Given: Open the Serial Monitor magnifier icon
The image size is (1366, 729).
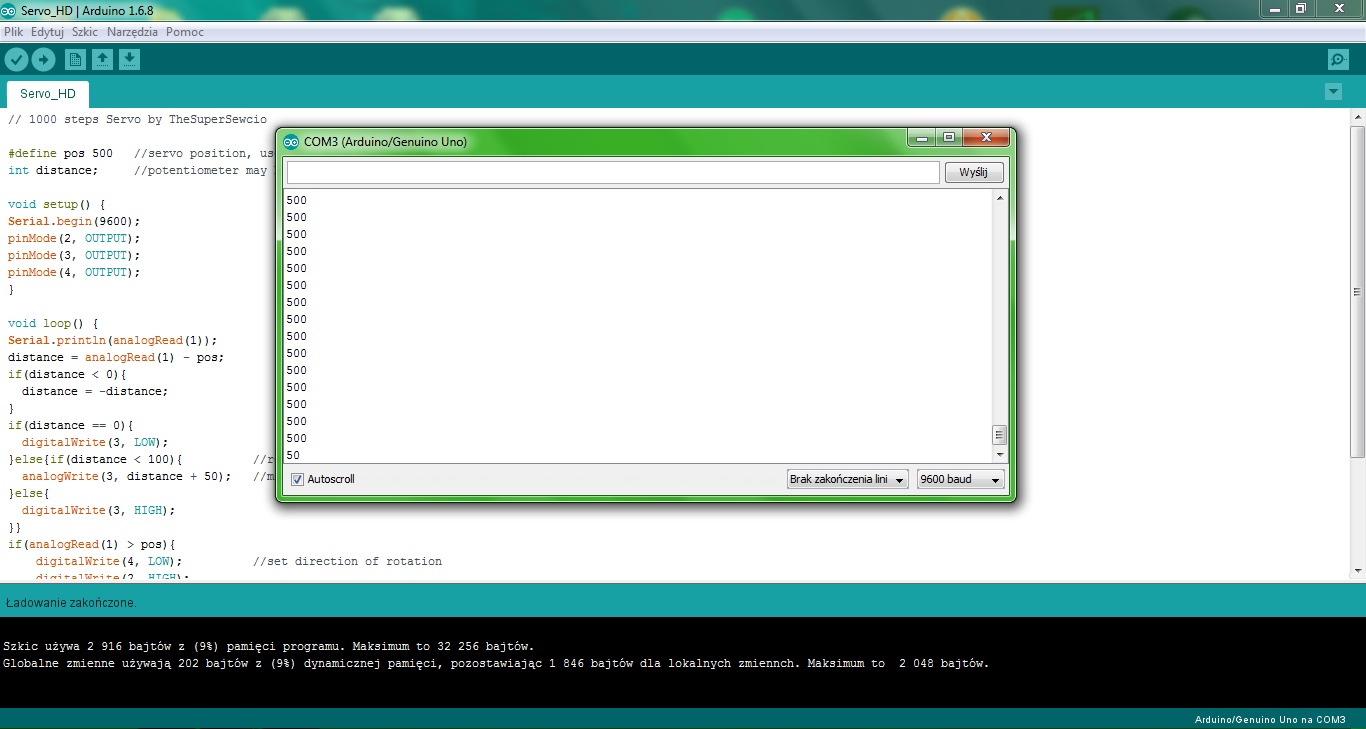Looking at the screenshot, I should (x=1338, y=60).
